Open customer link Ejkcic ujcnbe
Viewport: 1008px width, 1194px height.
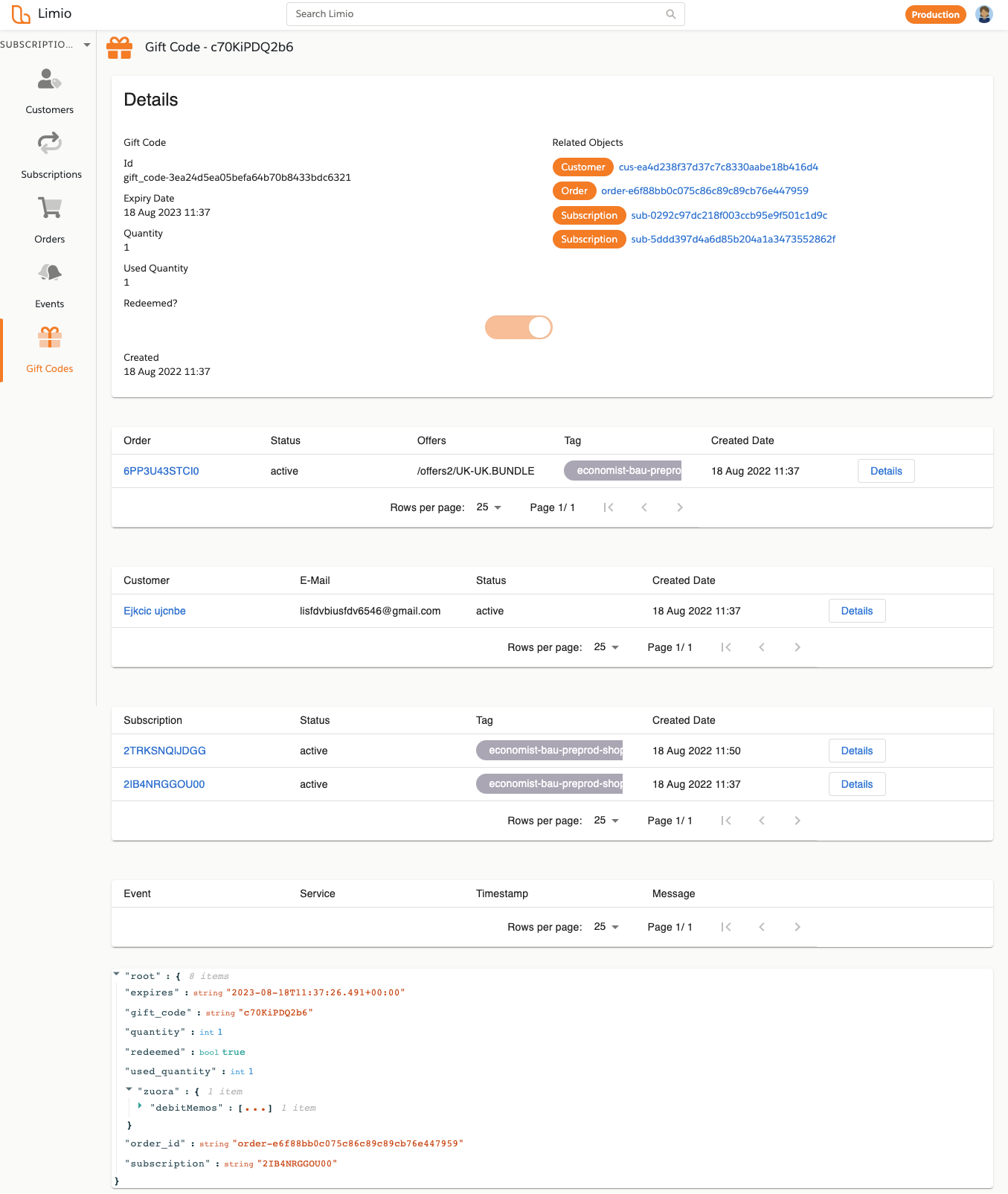(155, 611)
